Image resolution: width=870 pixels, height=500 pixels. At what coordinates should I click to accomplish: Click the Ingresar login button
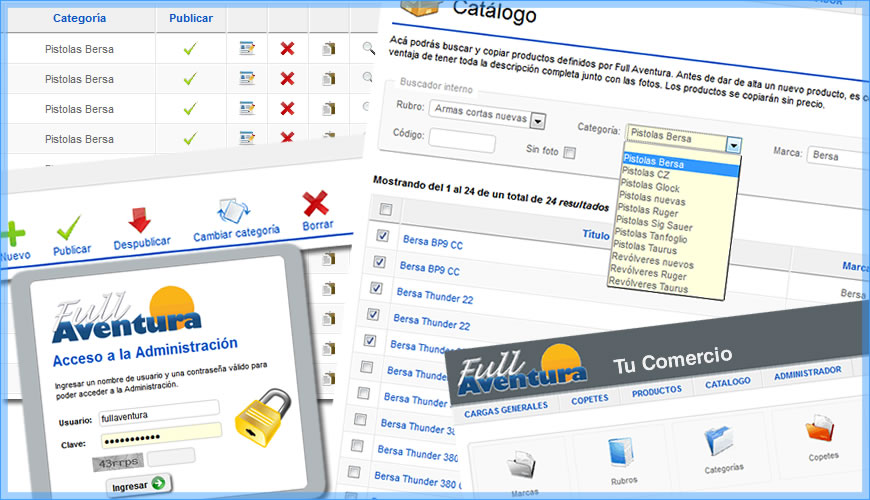[x=139, y=485]
